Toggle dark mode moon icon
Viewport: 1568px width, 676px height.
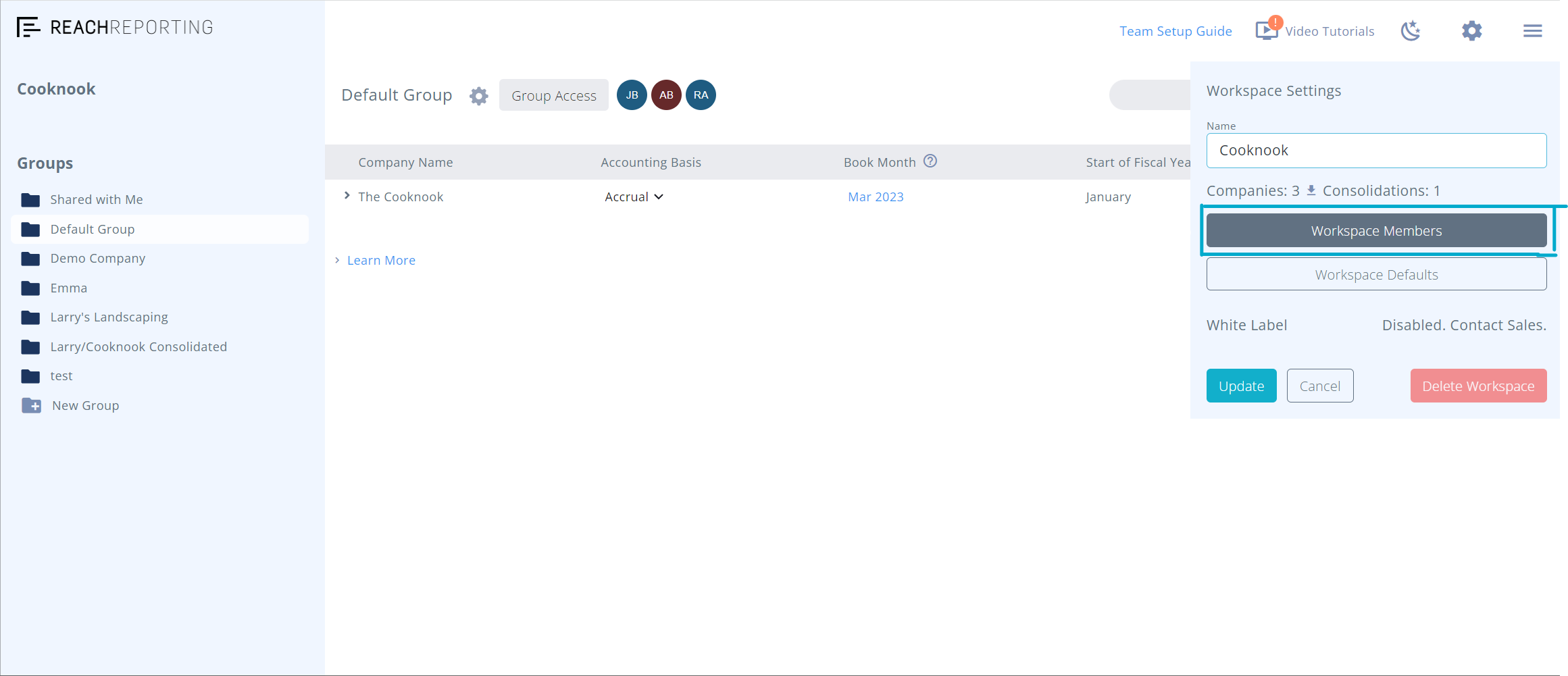[x=1411, y=30]
